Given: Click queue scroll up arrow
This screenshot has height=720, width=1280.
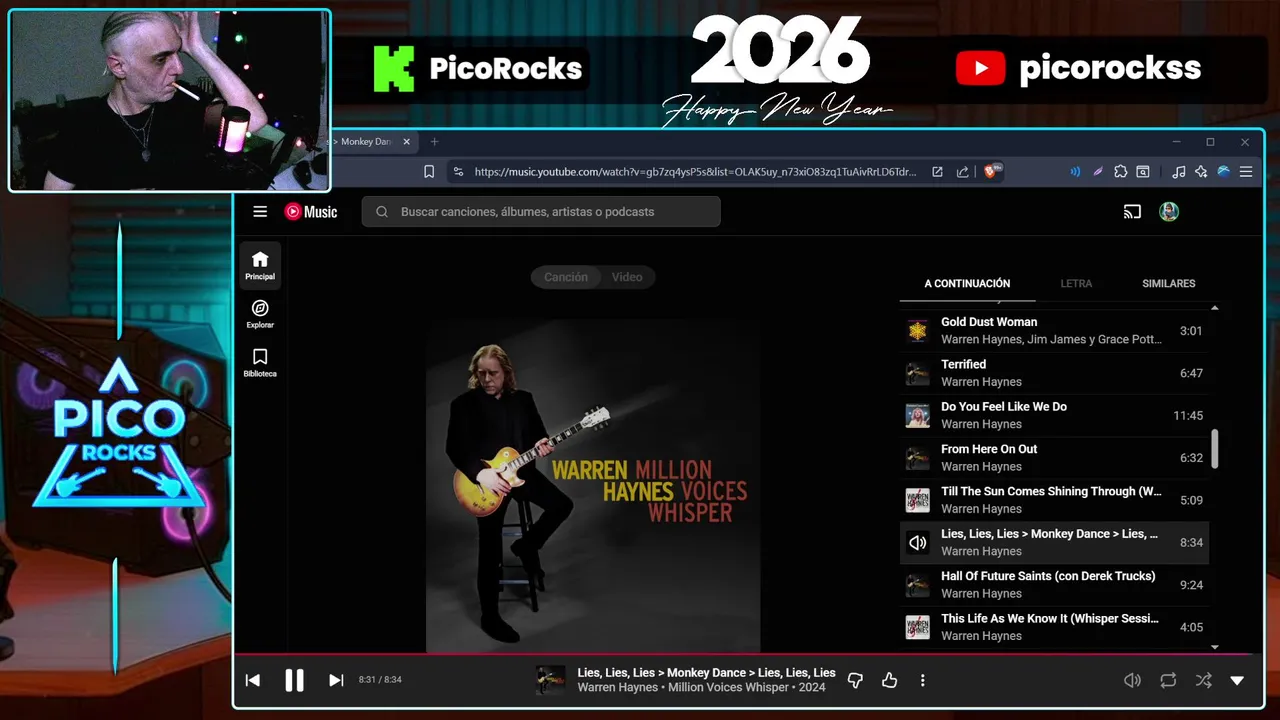Looking at the screenshot, I should (1215, 308).
